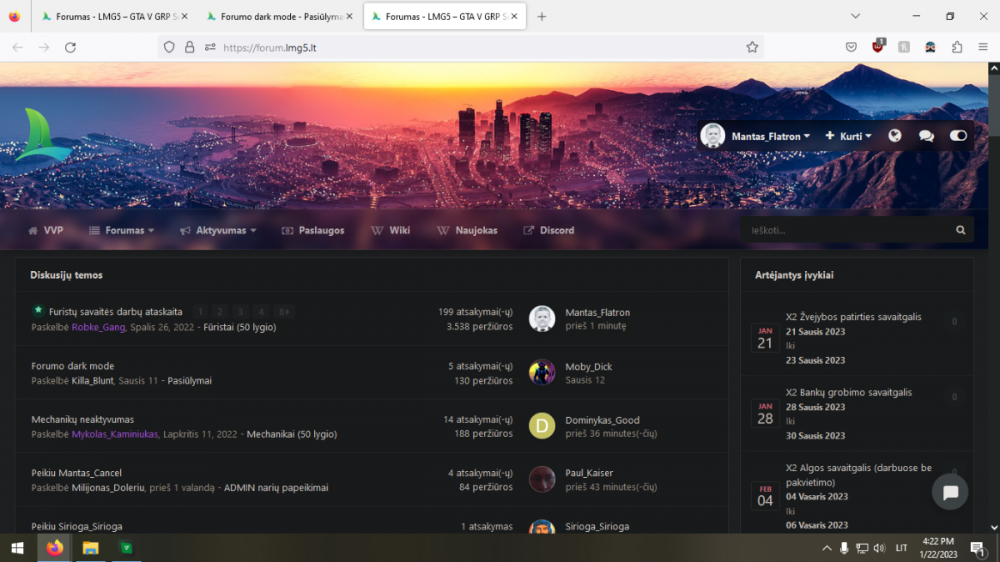
Task: Open the Firefox extensions puzzle icon
Action: [x=957, y=47]
